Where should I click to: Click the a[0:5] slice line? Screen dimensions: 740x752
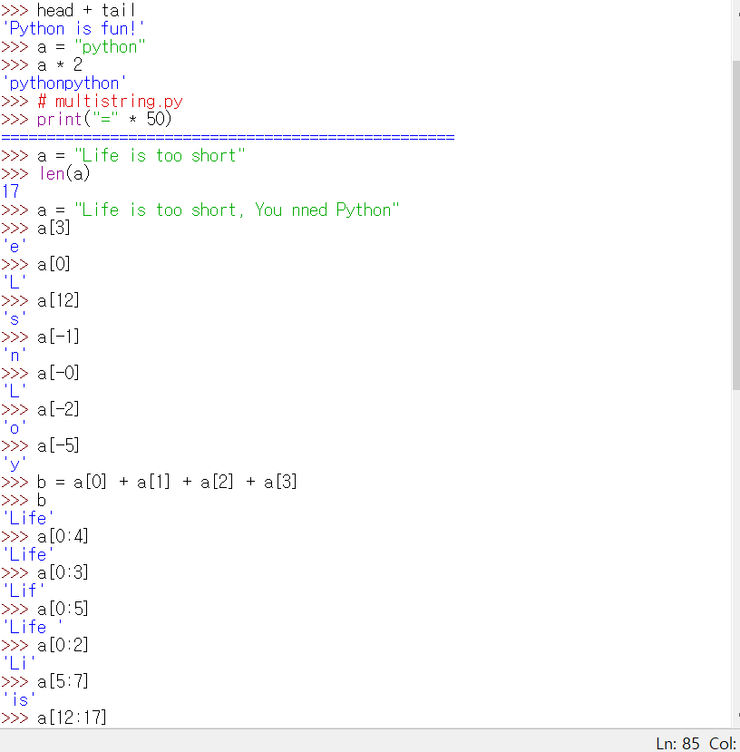[x=62, y=609]
